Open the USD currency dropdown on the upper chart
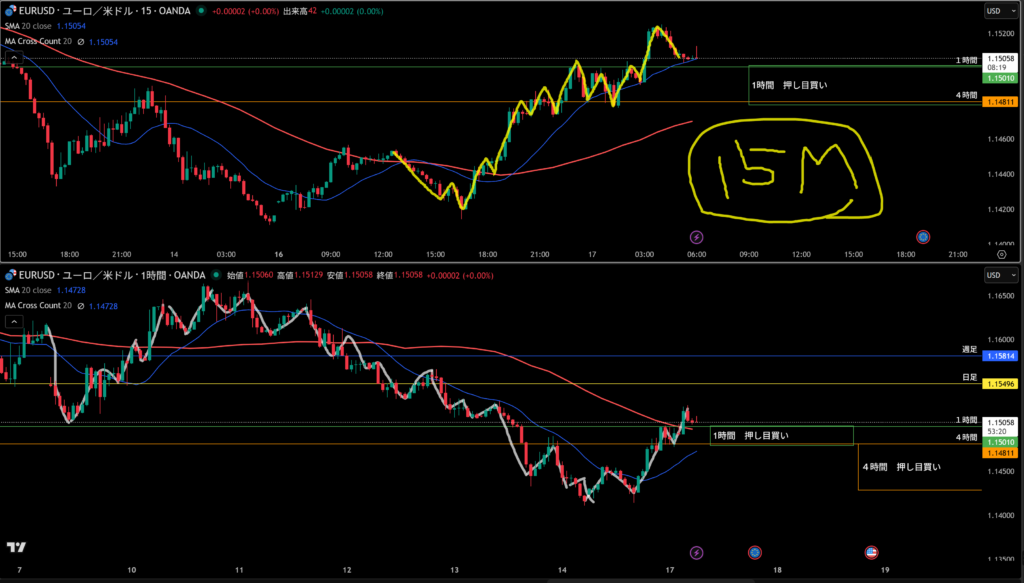Screen dimensions: 1024x583 (x=996, y=11)
